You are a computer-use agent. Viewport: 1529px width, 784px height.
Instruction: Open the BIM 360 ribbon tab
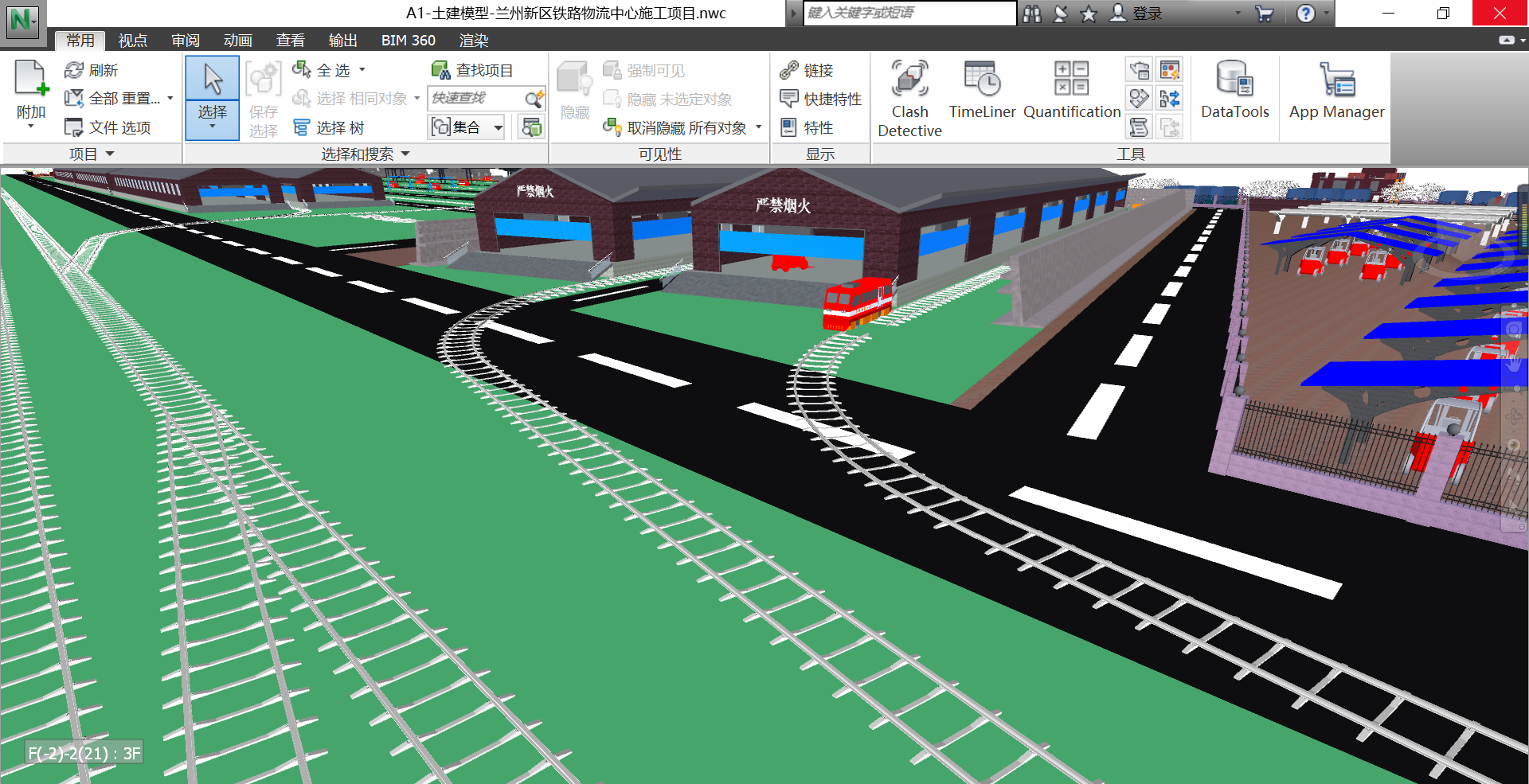[408, 41]
